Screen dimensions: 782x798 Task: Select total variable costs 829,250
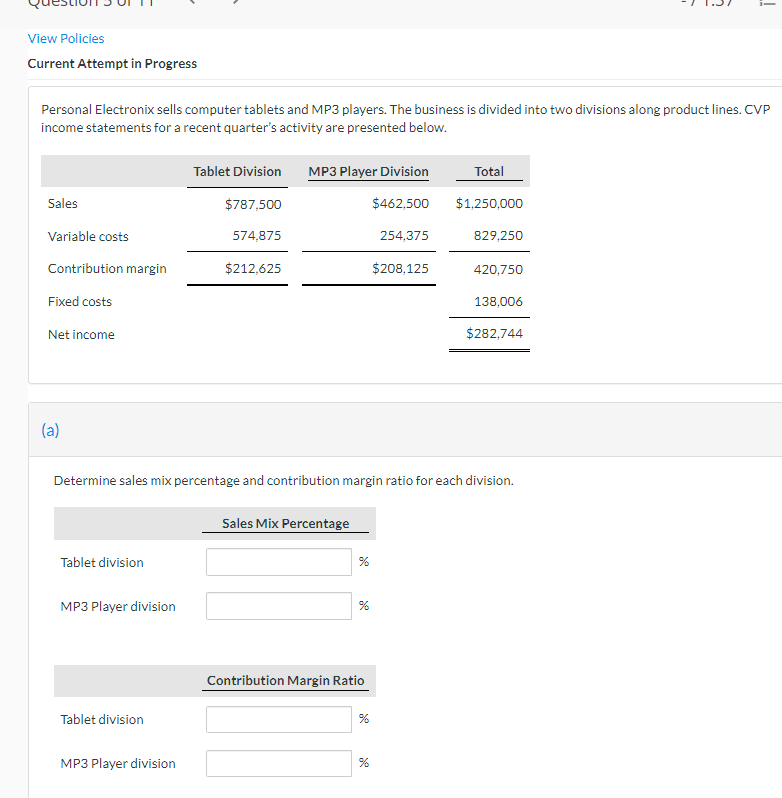[x=498, y=236]
